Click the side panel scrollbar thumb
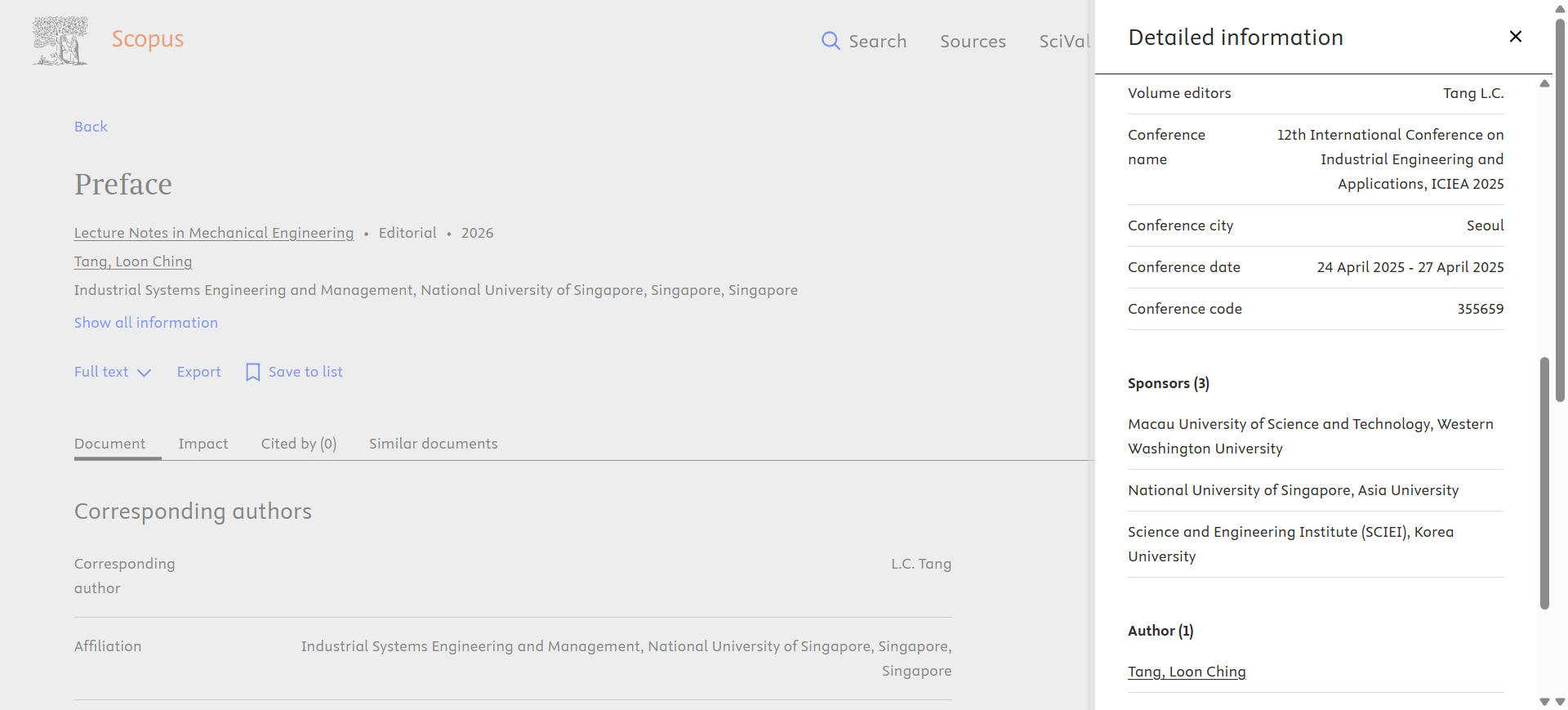Viewport: 1568px width, 710px height. point(1544,483)
